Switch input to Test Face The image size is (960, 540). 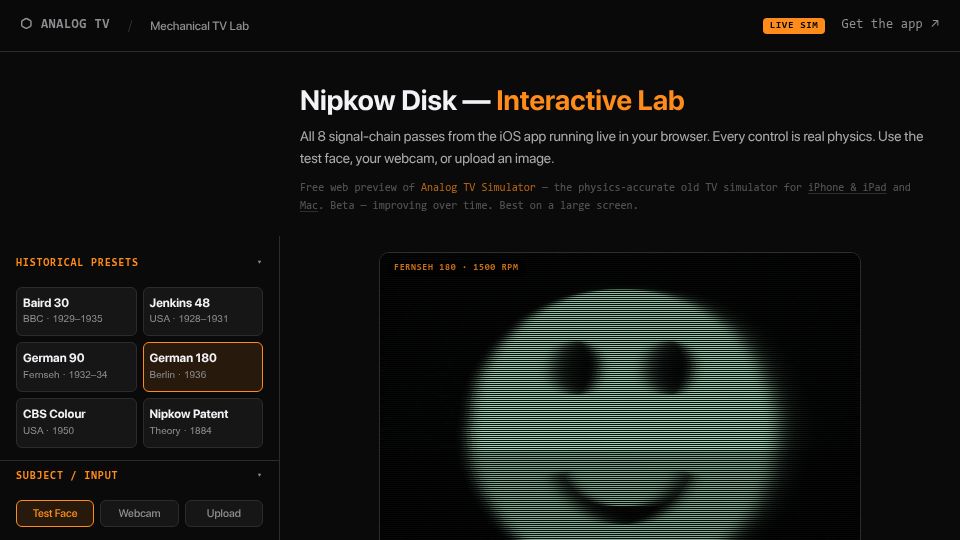click(55, 513)
